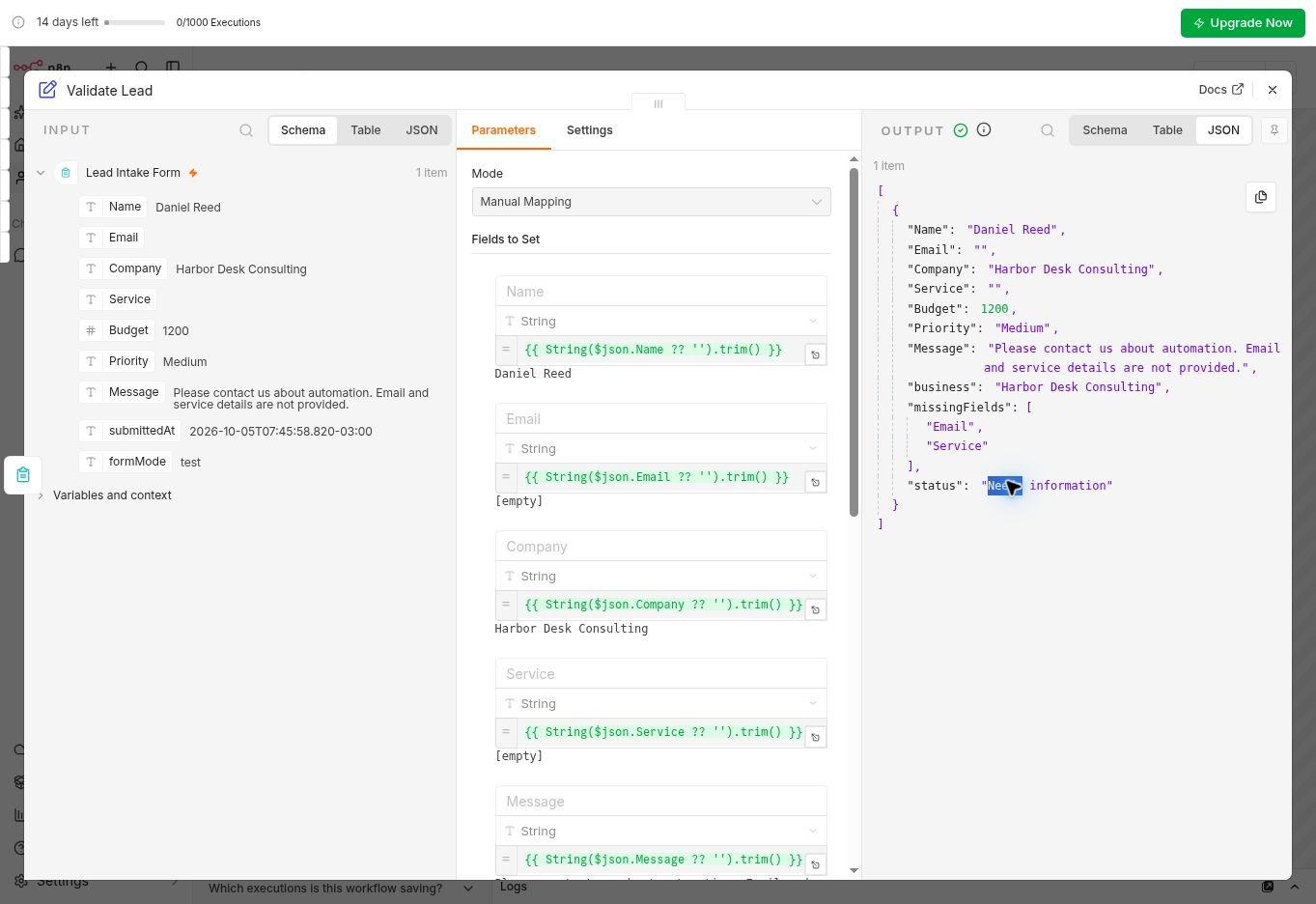
Task: Select the Parameters tab
Action: pyautogui.click(x=503, y=130)
